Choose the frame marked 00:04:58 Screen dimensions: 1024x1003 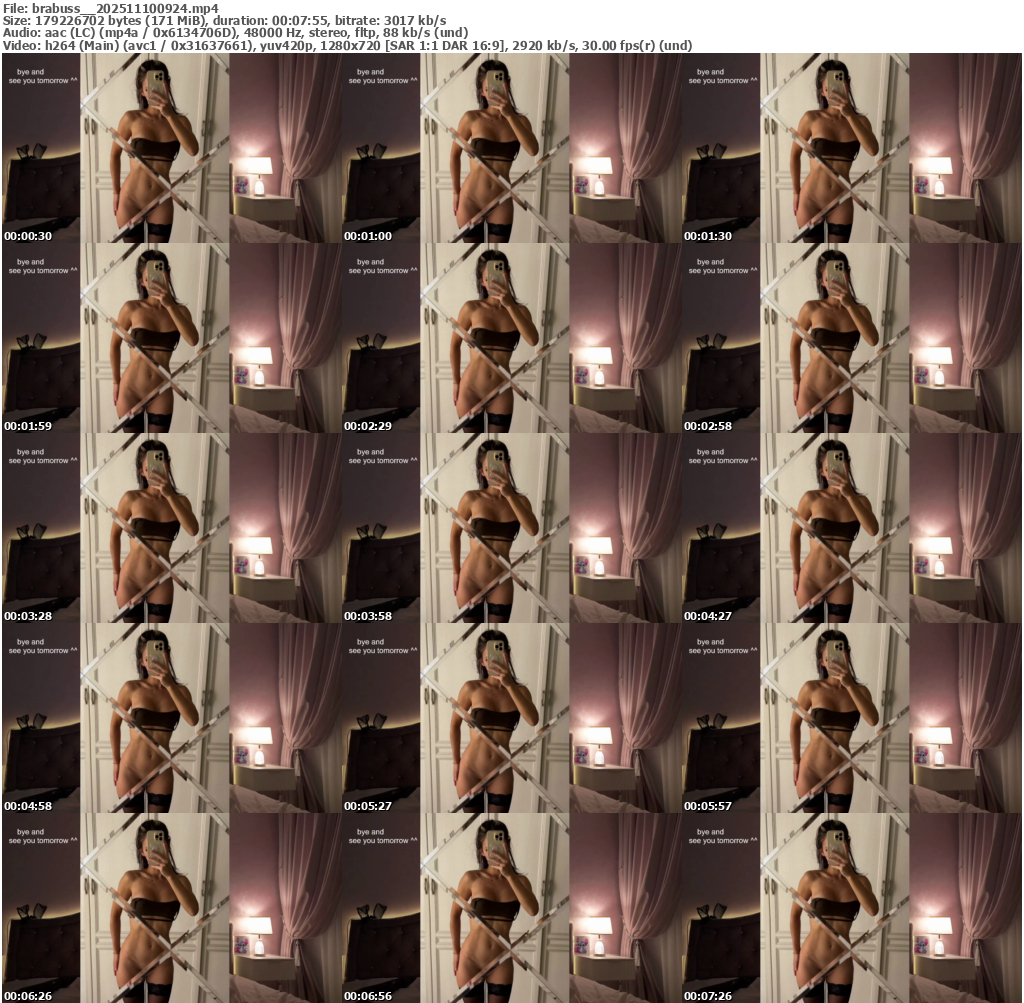click(x=172, y=718)
